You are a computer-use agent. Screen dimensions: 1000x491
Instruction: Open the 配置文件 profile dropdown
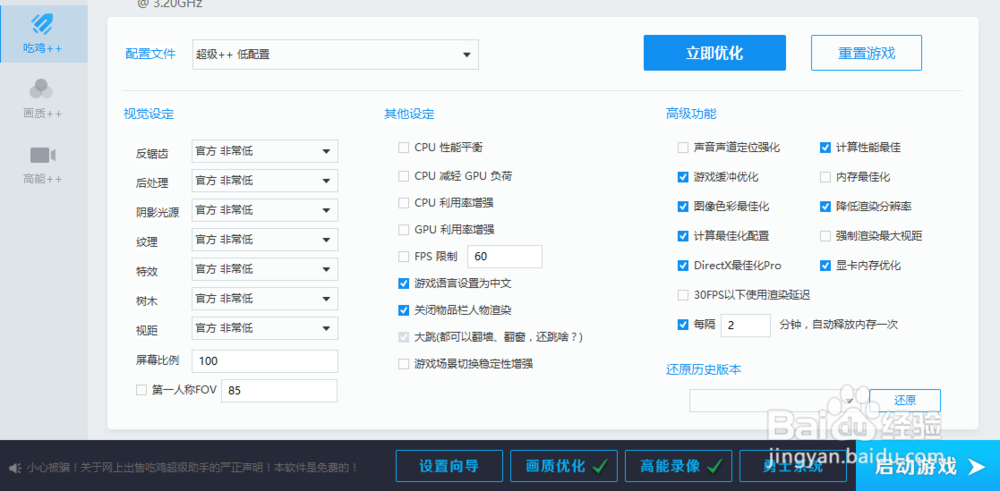[x=335, y=54]
